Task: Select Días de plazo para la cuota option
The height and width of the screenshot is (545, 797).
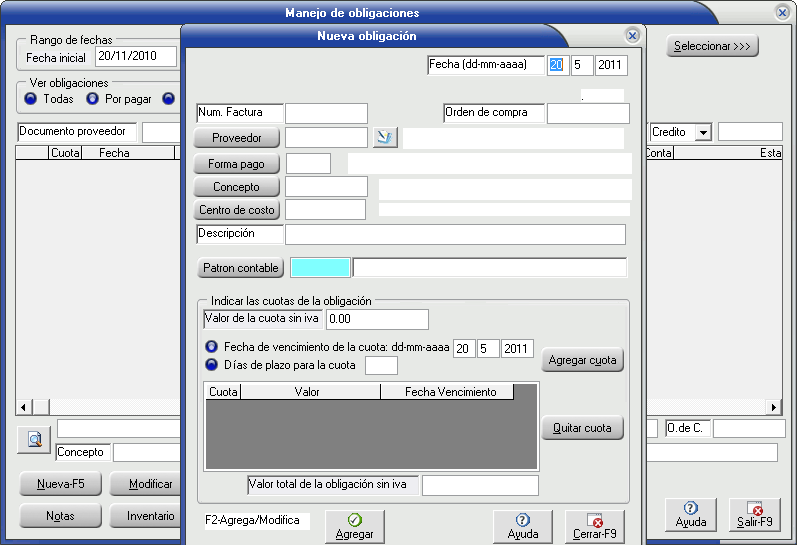Action: (211, 365)
